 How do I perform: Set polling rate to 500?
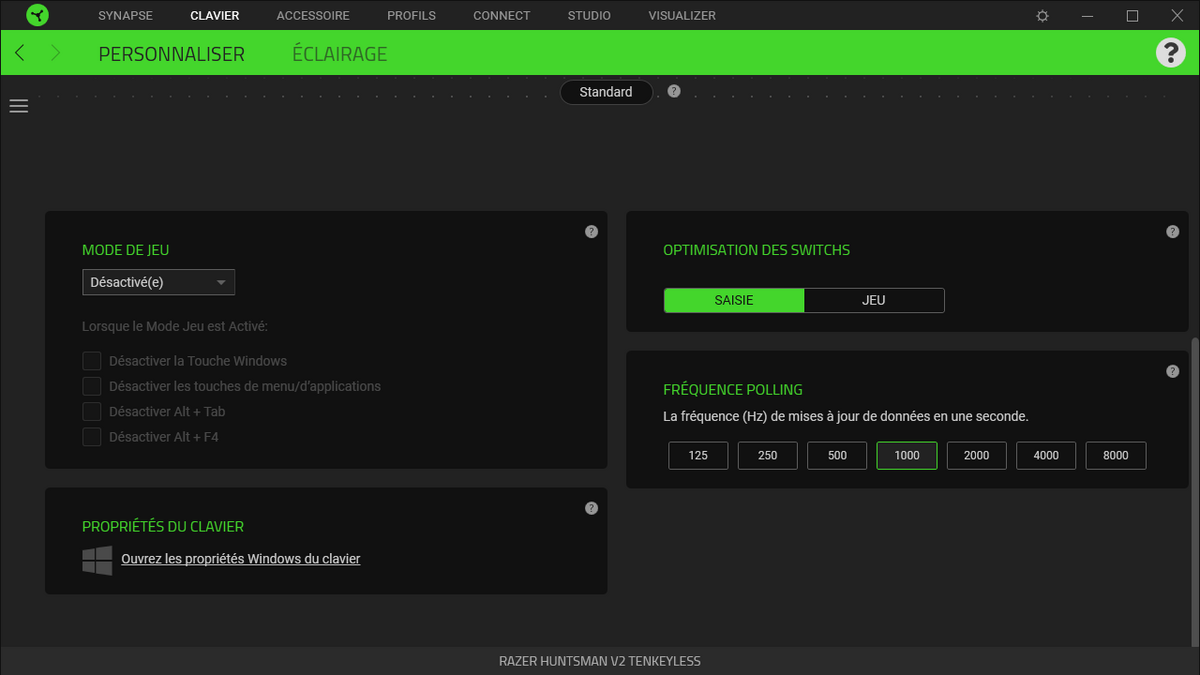point(837,456)
